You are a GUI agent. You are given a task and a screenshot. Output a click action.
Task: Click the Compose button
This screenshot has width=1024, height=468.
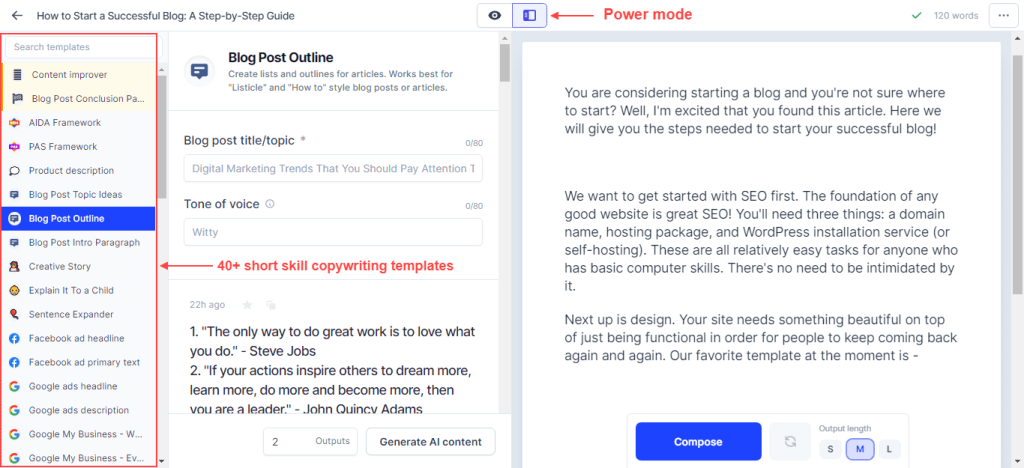pyautogui.click(x=698, y=441)
